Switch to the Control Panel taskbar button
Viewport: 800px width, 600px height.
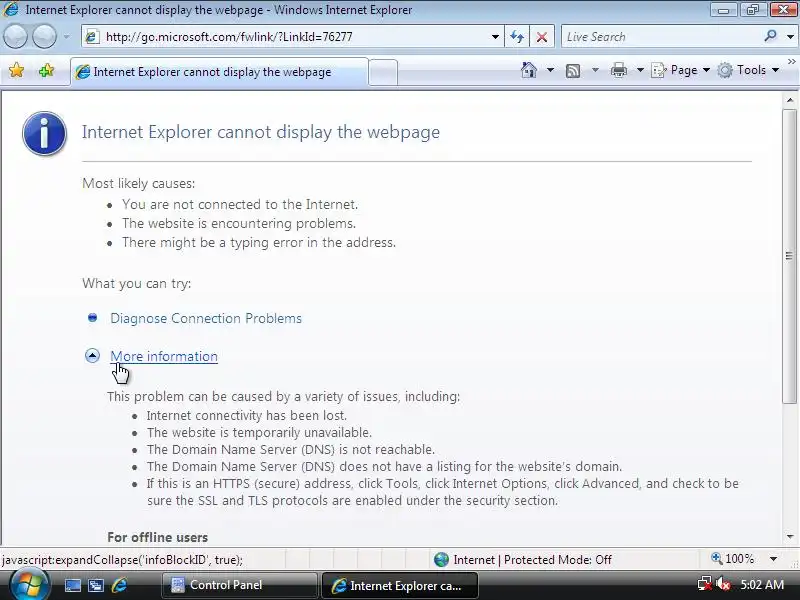239,585
